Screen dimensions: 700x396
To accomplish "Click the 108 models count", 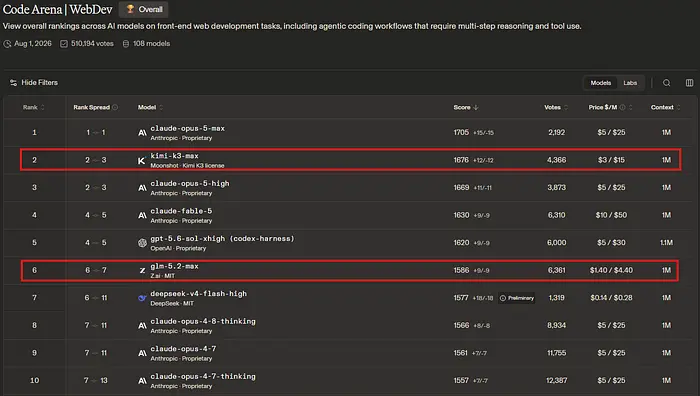I will [x=151, y=44].
